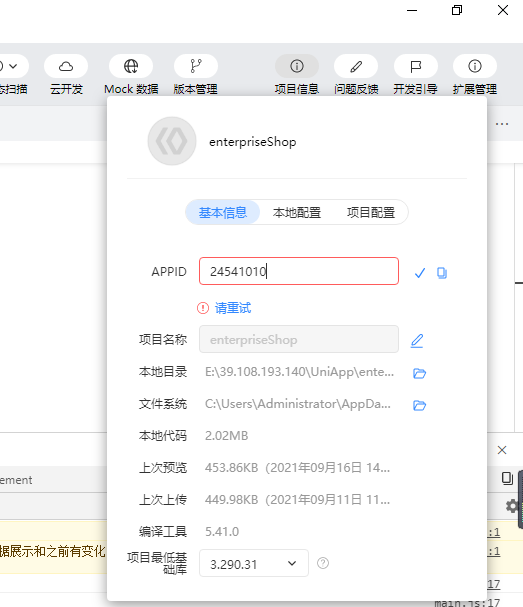Open 问题反馈 feedback pencil icon
The image size is (523, 607).
pos(356,66)
